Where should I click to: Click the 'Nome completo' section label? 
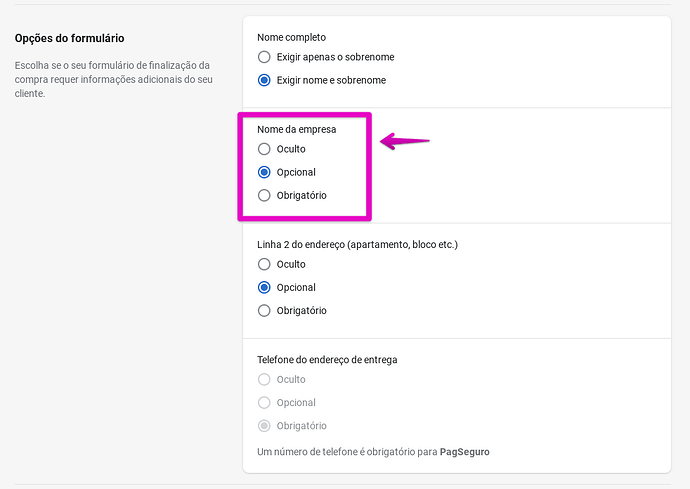(x=291, y=37)
